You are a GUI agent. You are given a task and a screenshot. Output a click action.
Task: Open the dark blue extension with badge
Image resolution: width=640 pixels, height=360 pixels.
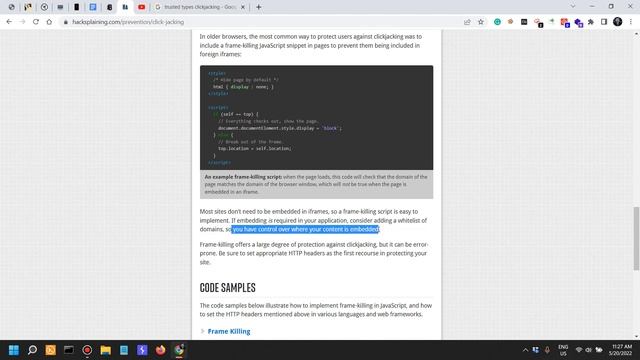coord(578,23)
